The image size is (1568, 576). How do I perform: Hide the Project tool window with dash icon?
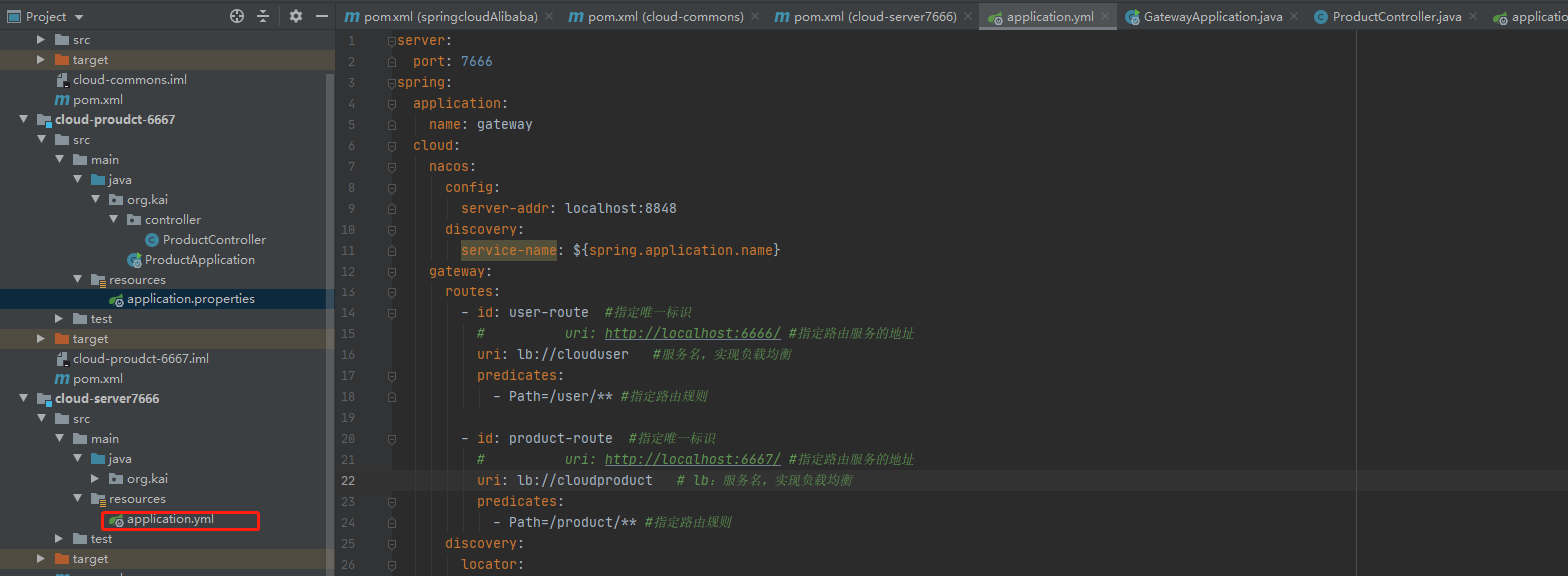[x=322, y=16]
